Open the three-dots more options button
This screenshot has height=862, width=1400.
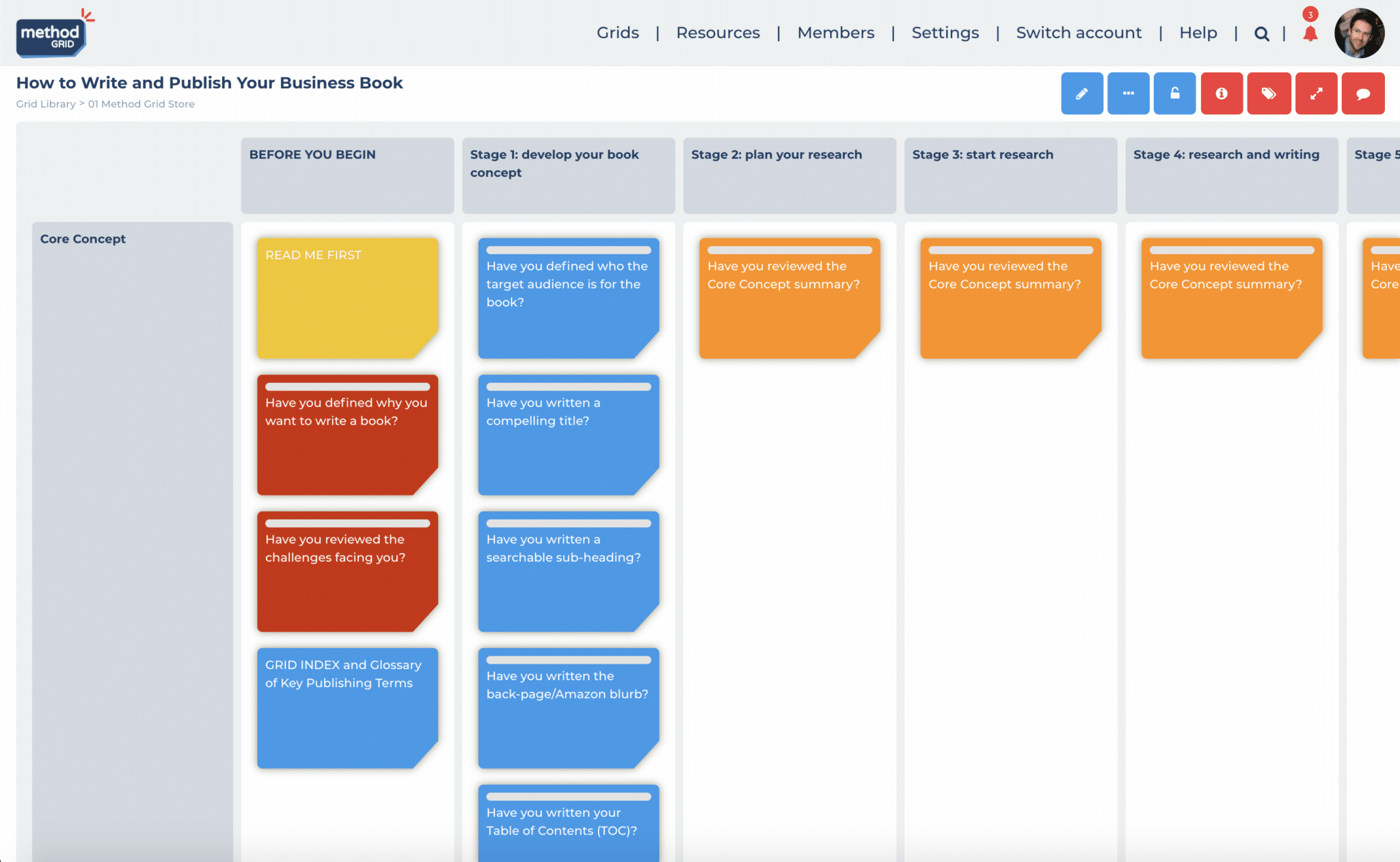coord(1128,94)
